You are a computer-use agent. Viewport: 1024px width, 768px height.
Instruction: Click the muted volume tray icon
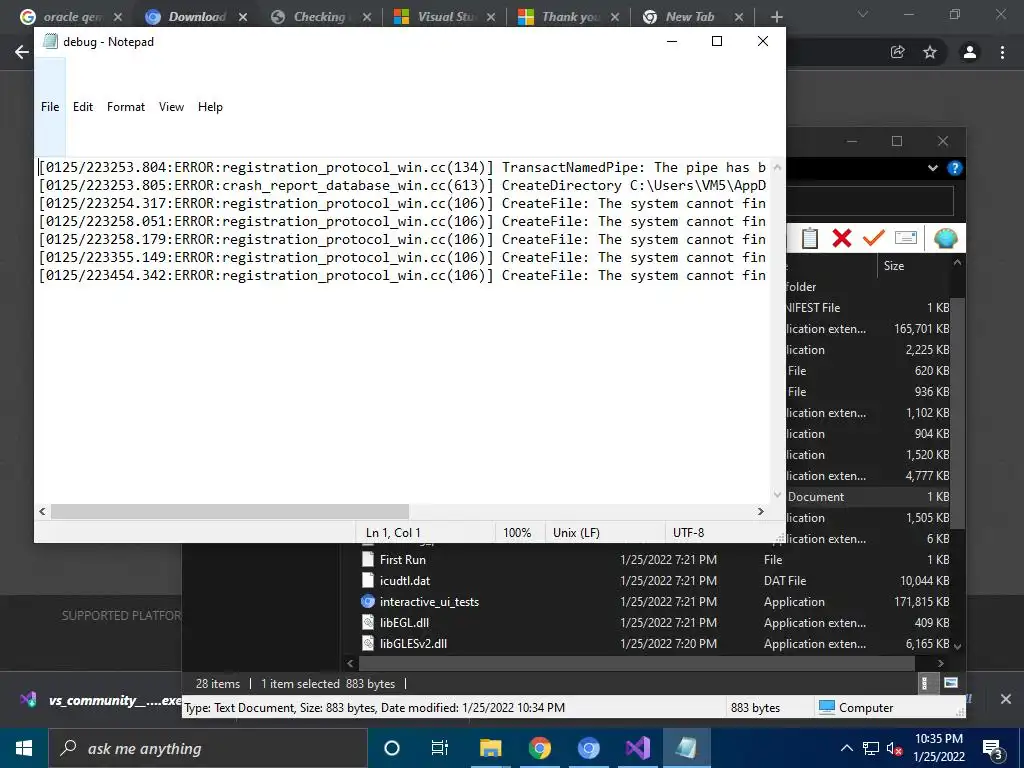[x=895, y=749]
